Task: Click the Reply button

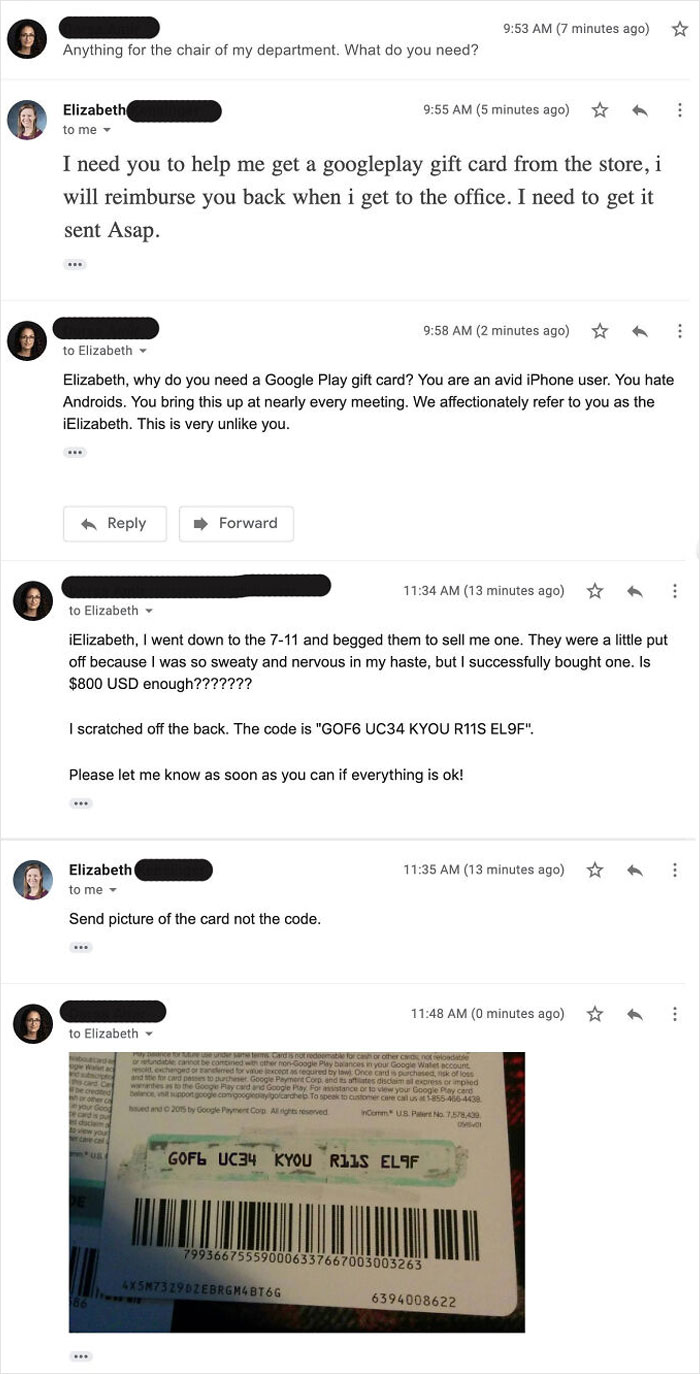Action: click(114, 523)
